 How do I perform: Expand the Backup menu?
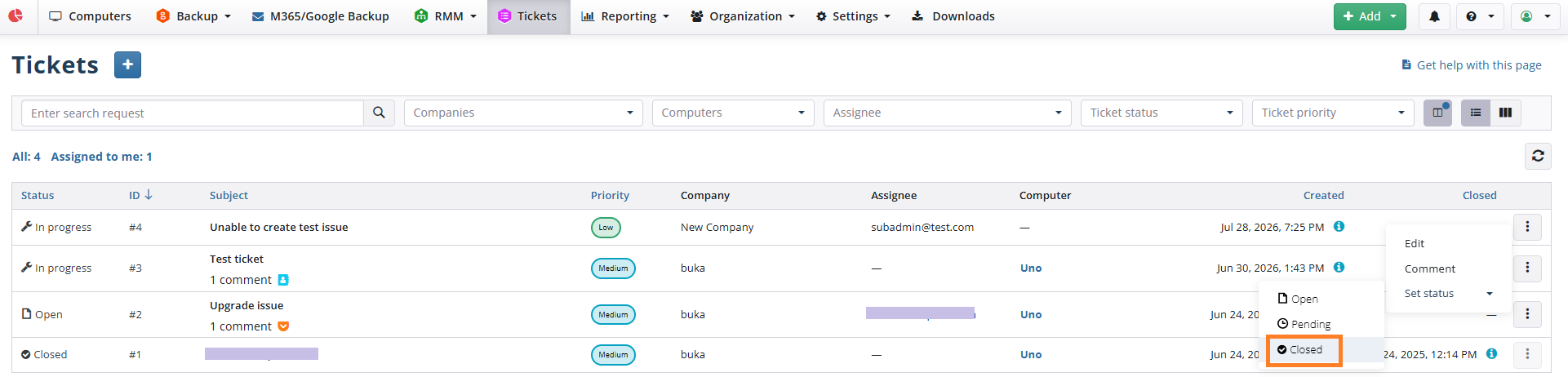(x=193, y=16)
